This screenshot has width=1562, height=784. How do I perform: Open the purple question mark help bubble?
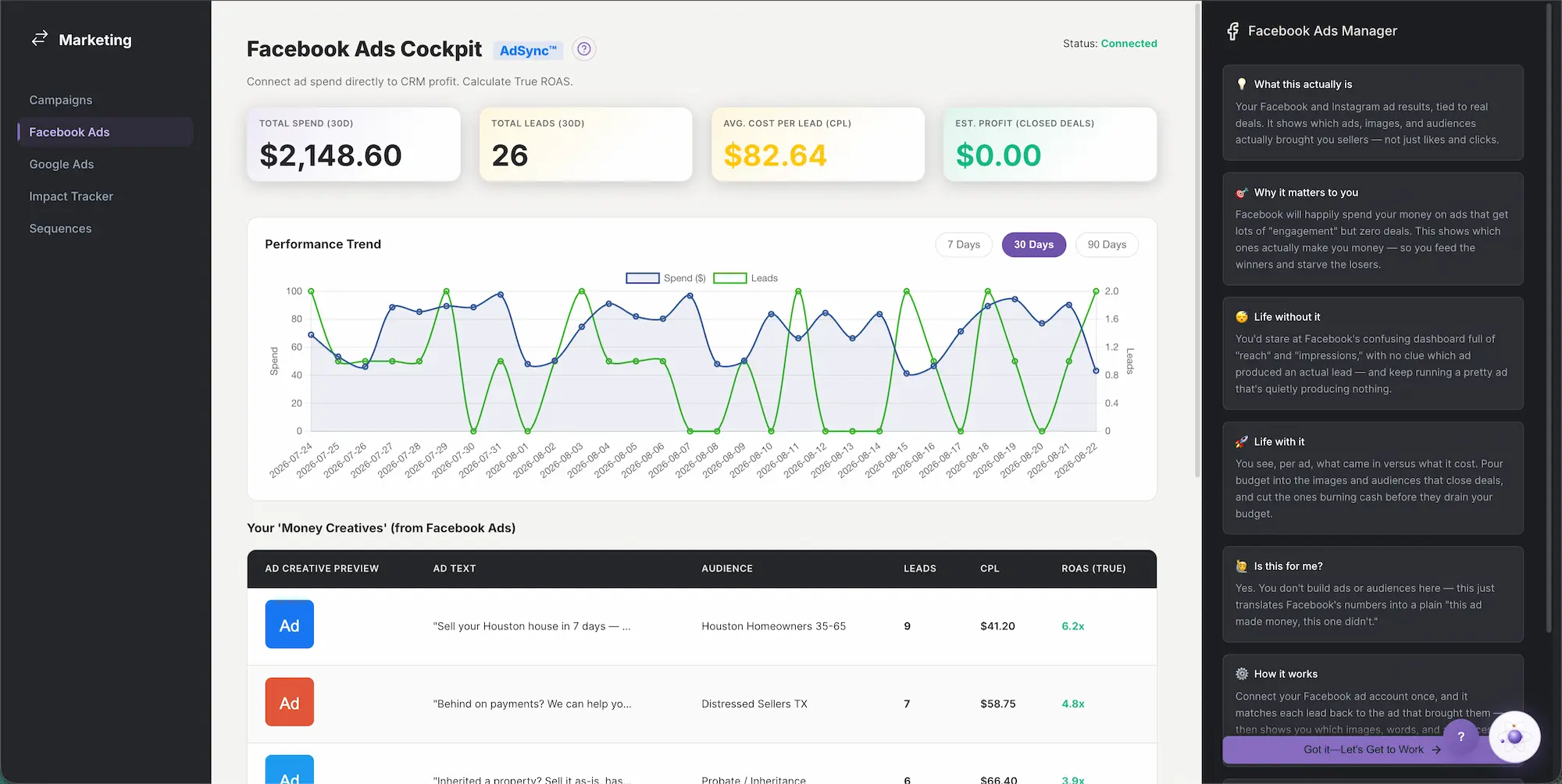coord(1460,736)
